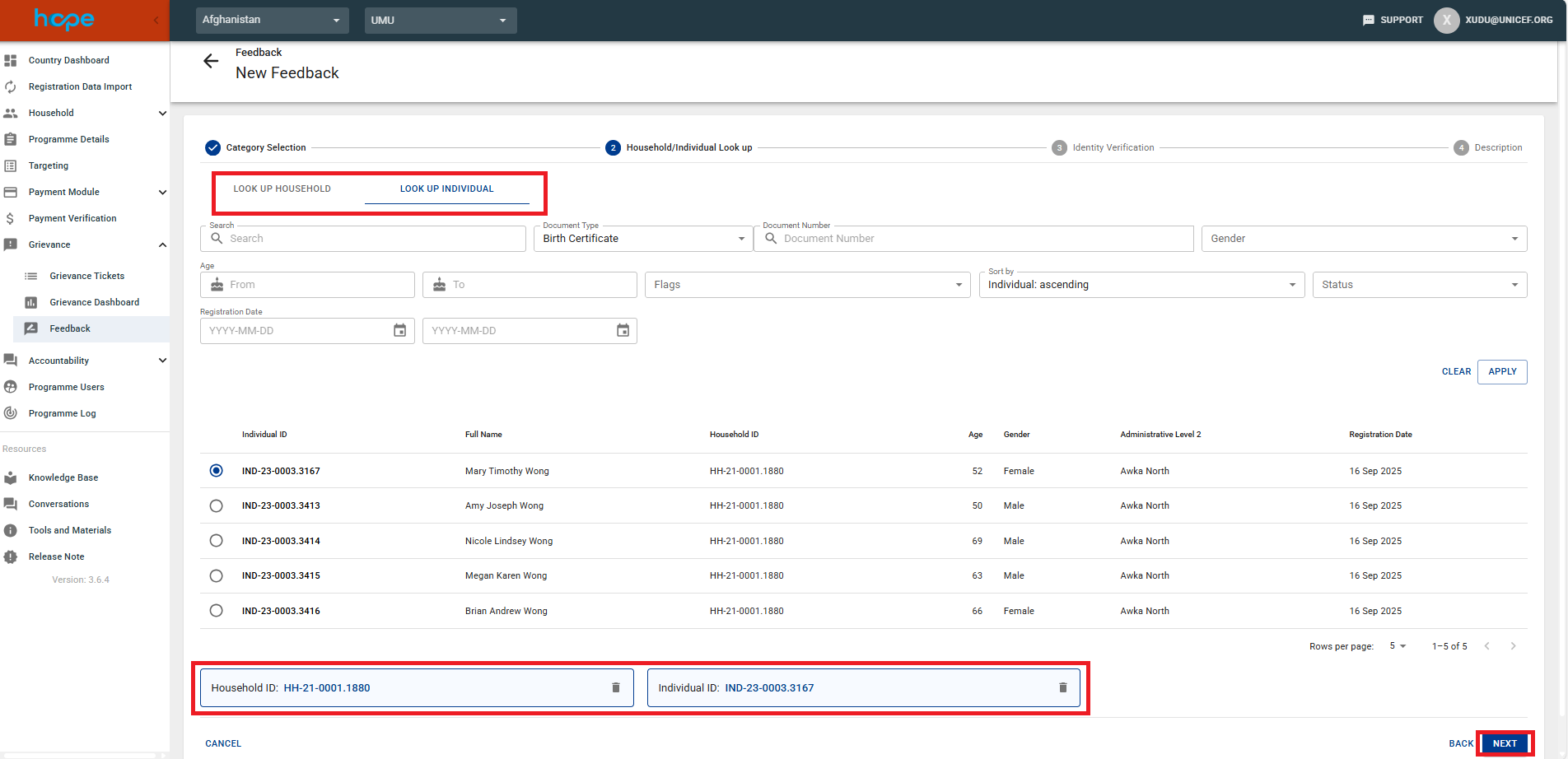Open Grievance Tickets in the sidebar
The width and height of the screenshot is (1568, 759).
click(86, 276)
